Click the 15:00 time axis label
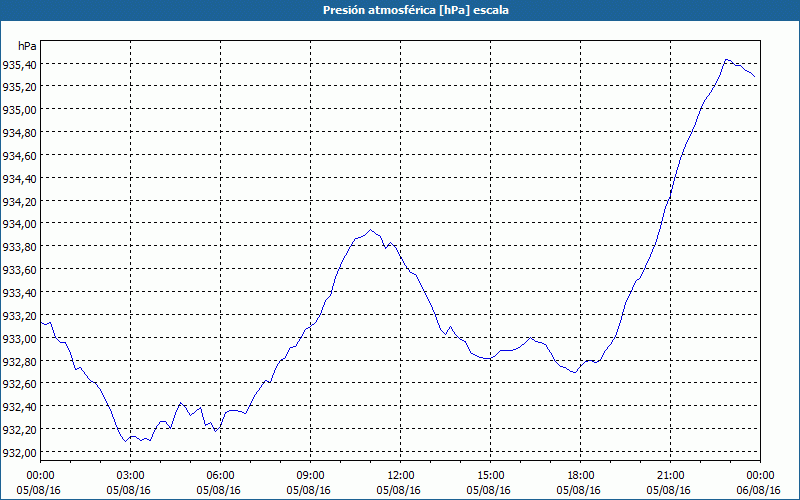This screenshot has height=500, width=800. point(490,476)
